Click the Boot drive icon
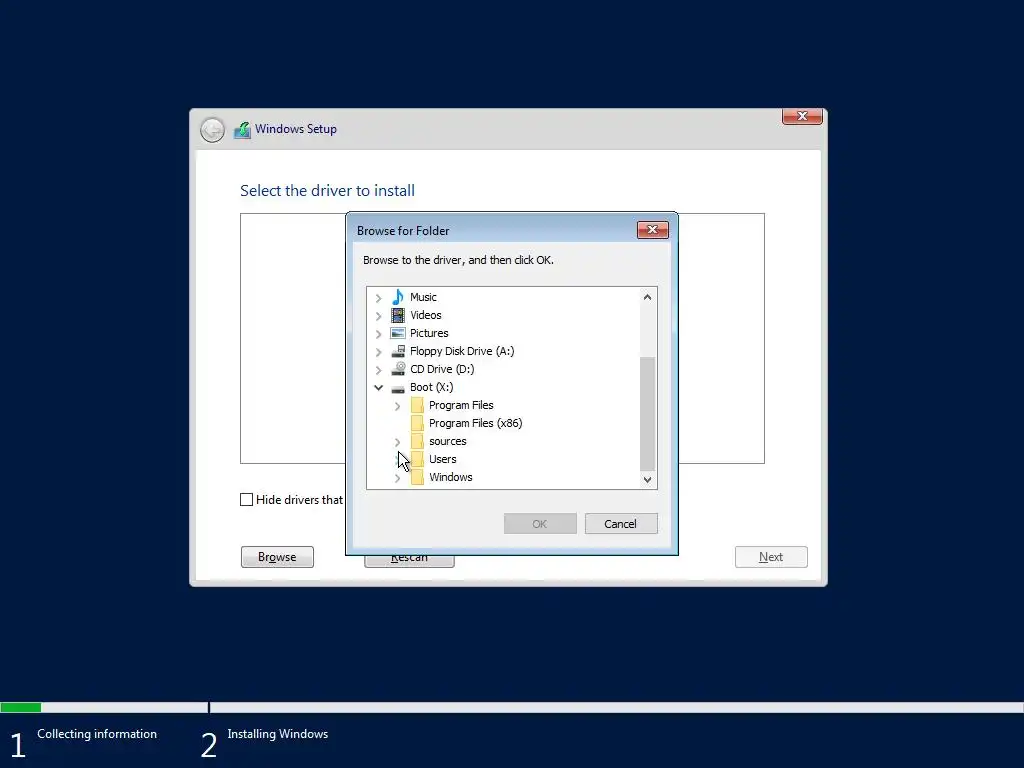 tap(398, 388)
